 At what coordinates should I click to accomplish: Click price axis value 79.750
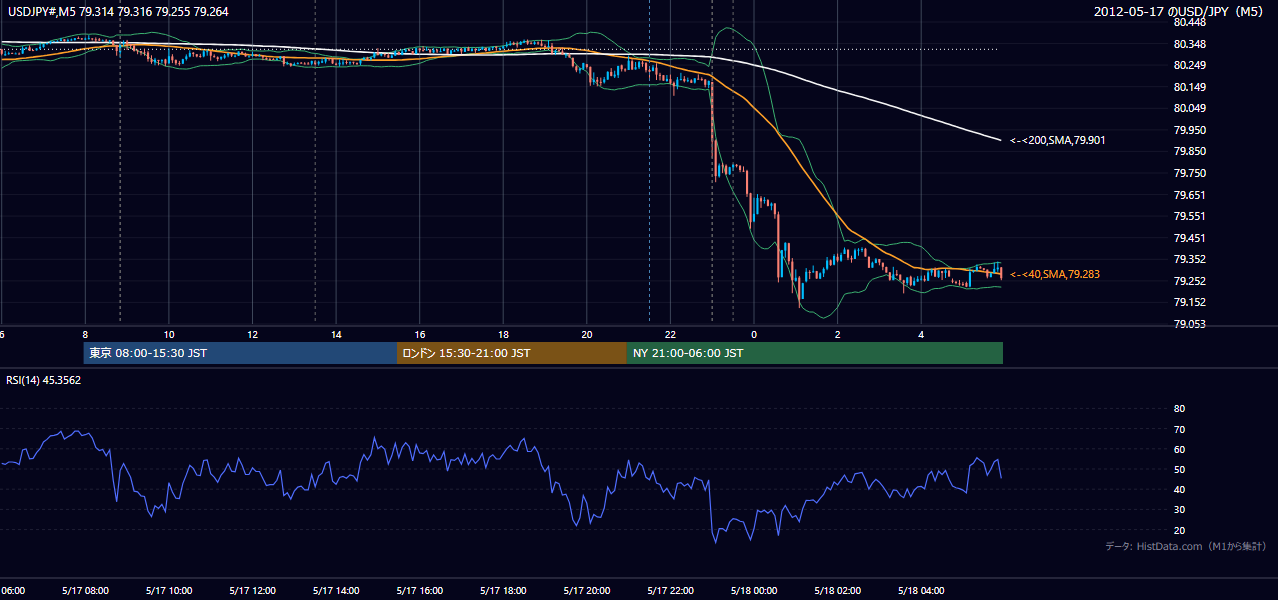coord(1189,173)
